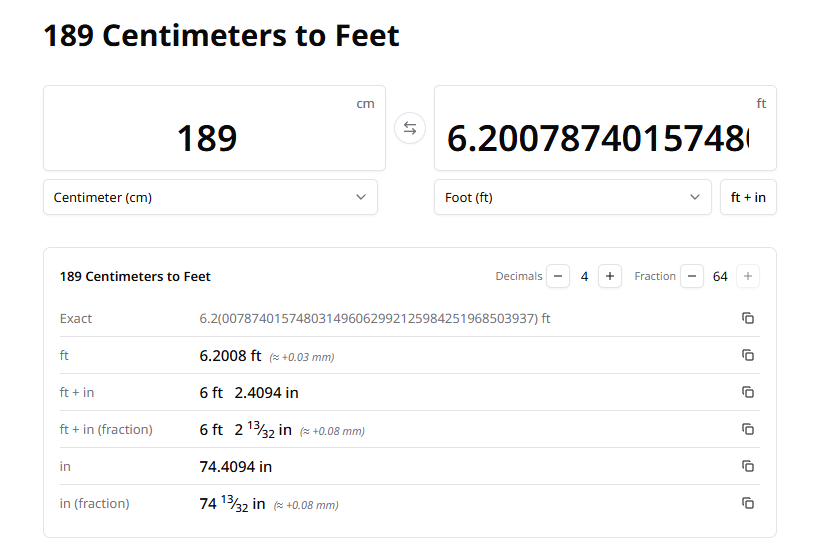Edit the 189 cm input field
Viewport: 837px width, 545px height.
[215, 128]
